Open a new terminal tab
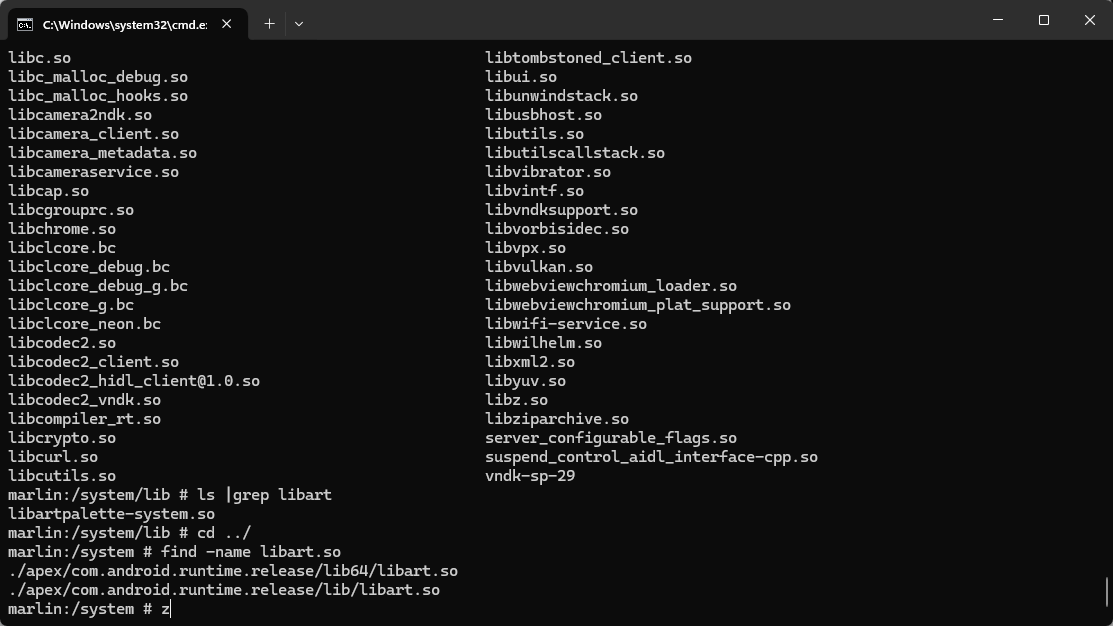Viewport: 1113px width, 626px height. pos(269,23)
